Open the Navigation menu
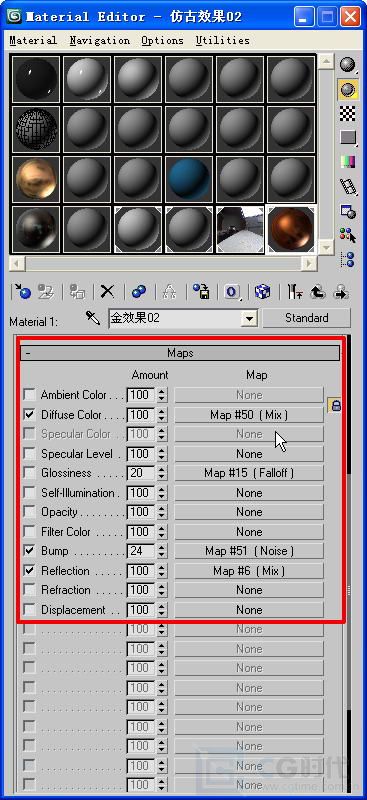 pos(100,40)
